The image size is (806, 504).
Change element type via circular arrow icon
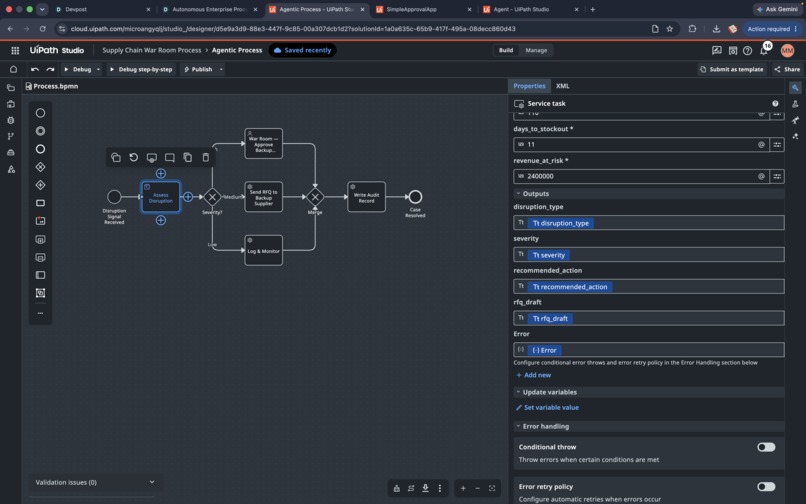134,157
